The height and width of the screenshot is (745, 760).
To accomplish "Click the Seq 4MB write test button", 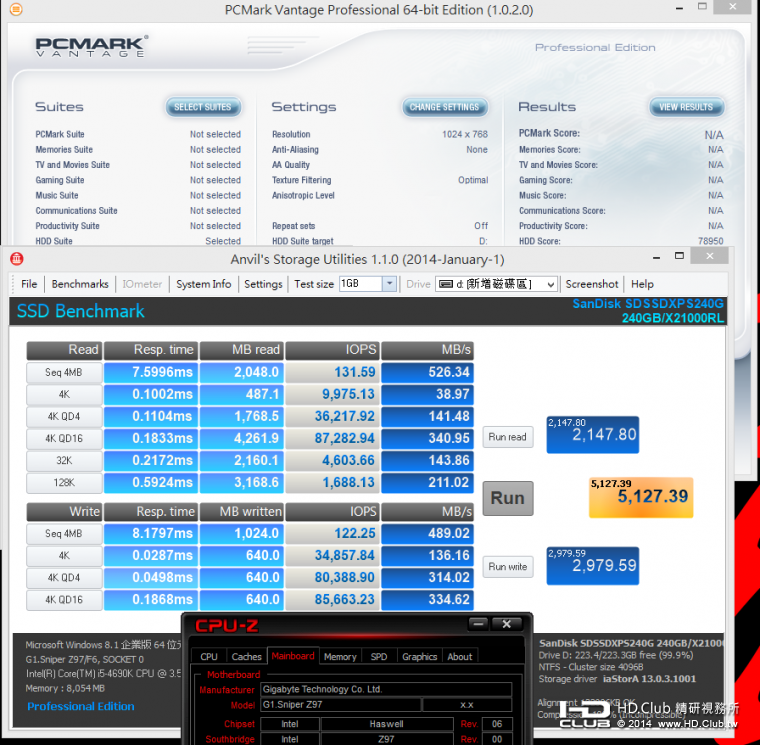I will 64,534.
